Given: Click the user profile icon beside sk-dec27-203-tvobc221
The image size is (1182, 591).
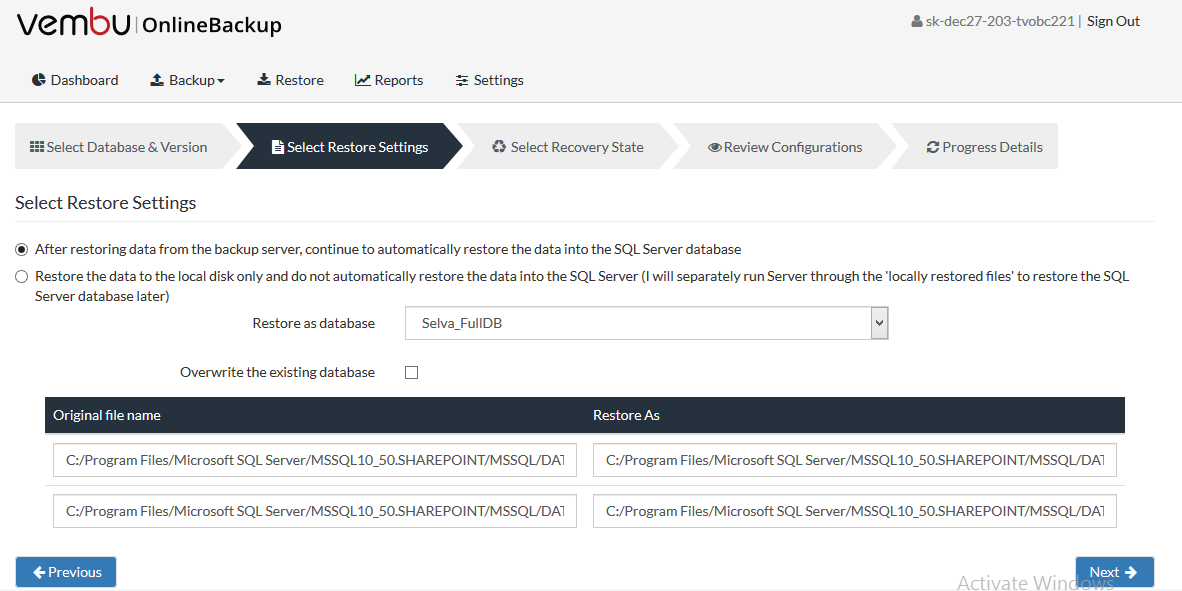Looking at the screenshot, I should pyautogui.click(x=917, y=21).
